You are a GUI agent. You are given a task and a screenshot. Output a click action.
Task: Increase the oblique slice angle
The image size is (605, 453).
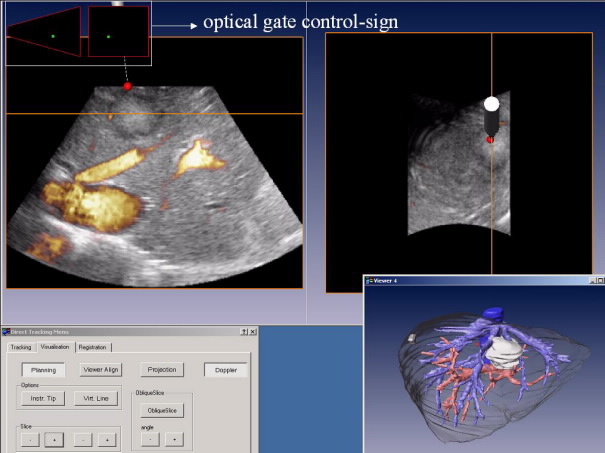tap(174, 439)
